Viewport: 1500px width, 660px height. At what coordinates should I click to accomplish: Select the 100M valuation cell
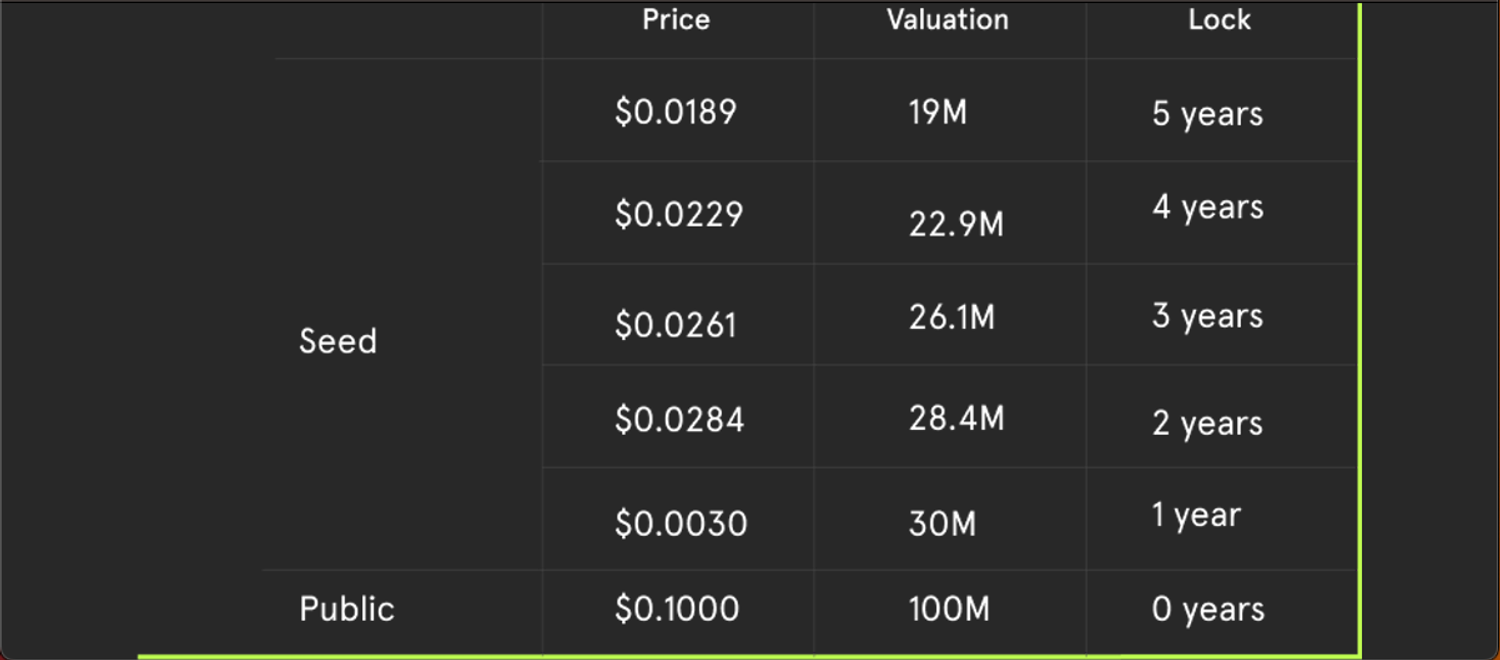(948, 609)
